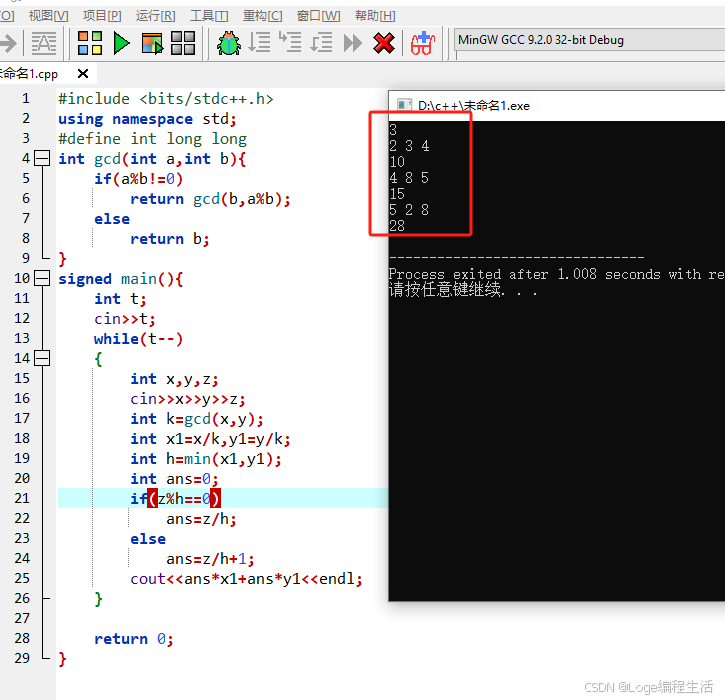Select the 未命名1.cpp editor tab
This screenshot has height=700, width=725.
pyautogui.click(x=29, y=74)
